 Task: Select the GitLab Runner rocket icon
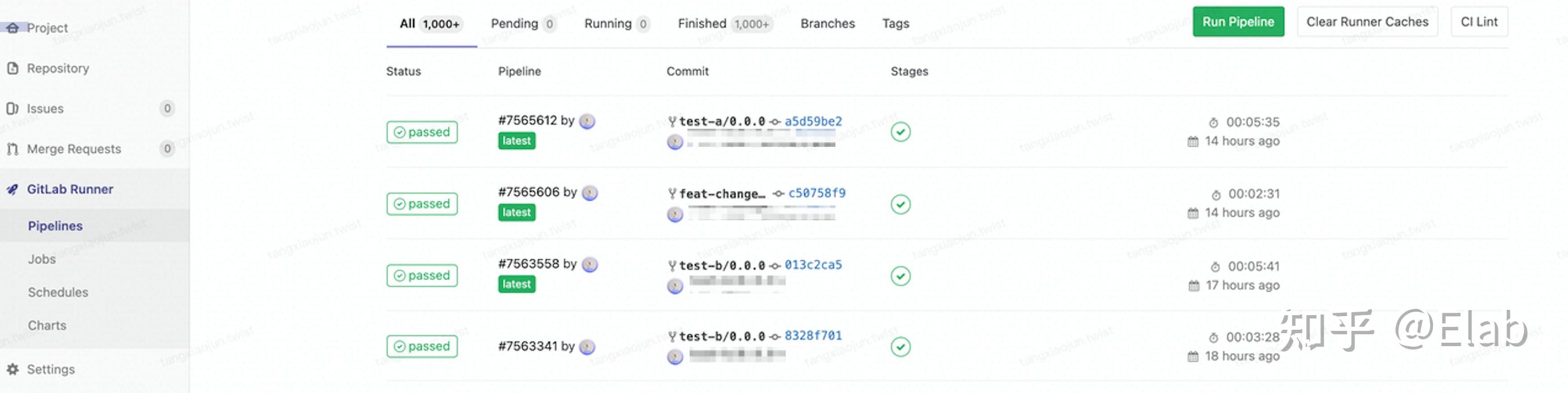(14, 189)
